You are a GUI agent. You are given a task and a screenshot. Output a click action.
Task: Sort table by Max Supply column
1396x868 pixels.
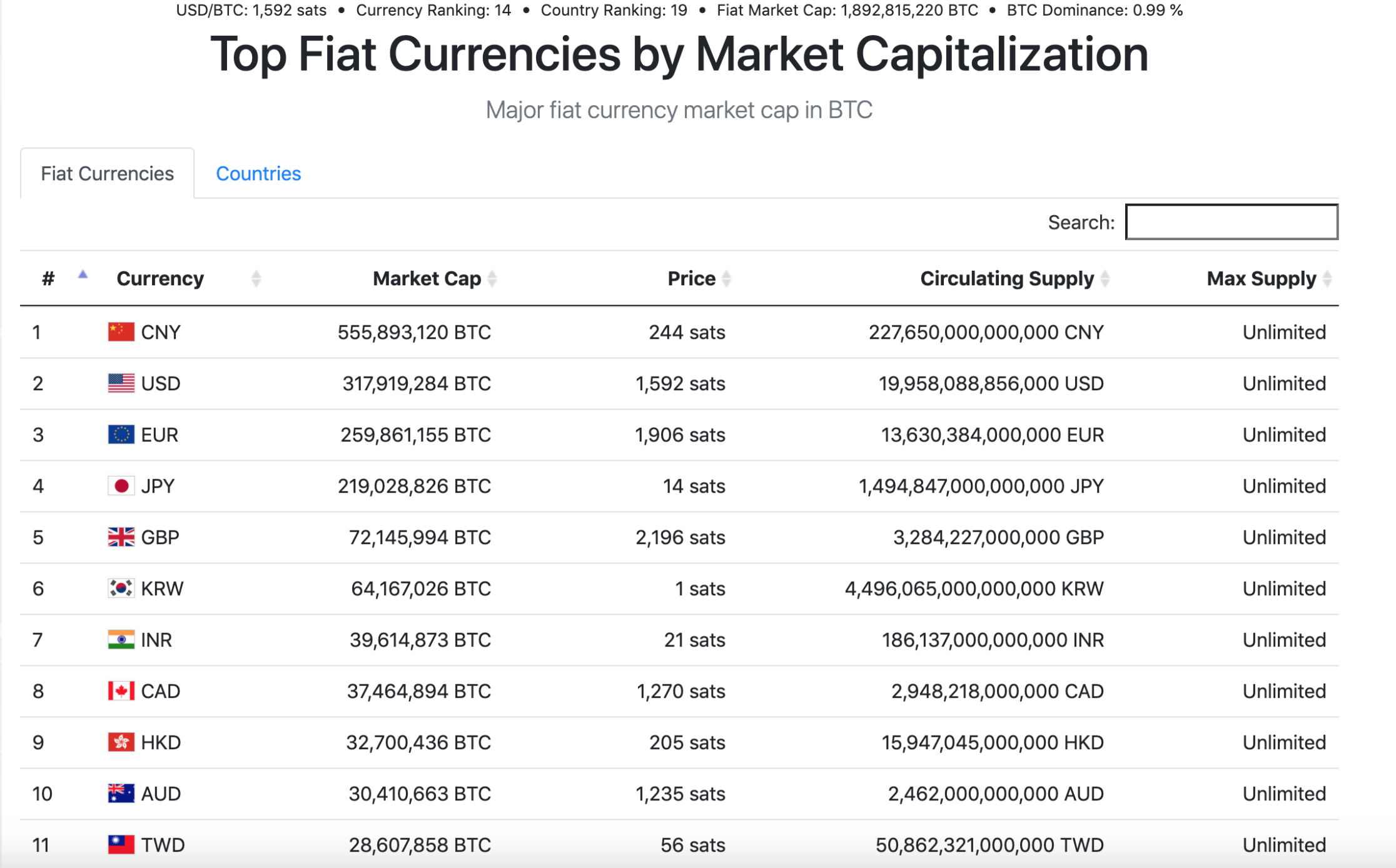(1268, 279)
